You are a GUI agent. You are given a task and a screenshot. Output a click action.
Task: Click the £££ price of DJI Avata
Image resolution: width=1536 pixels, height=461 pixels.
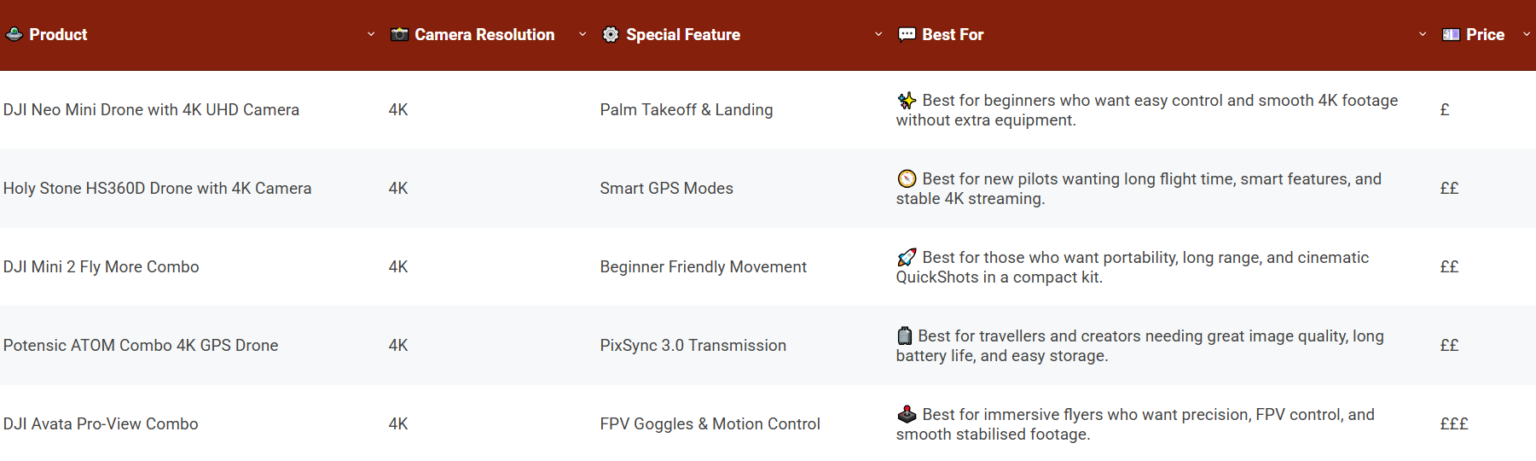click(x=1454, y=424)
